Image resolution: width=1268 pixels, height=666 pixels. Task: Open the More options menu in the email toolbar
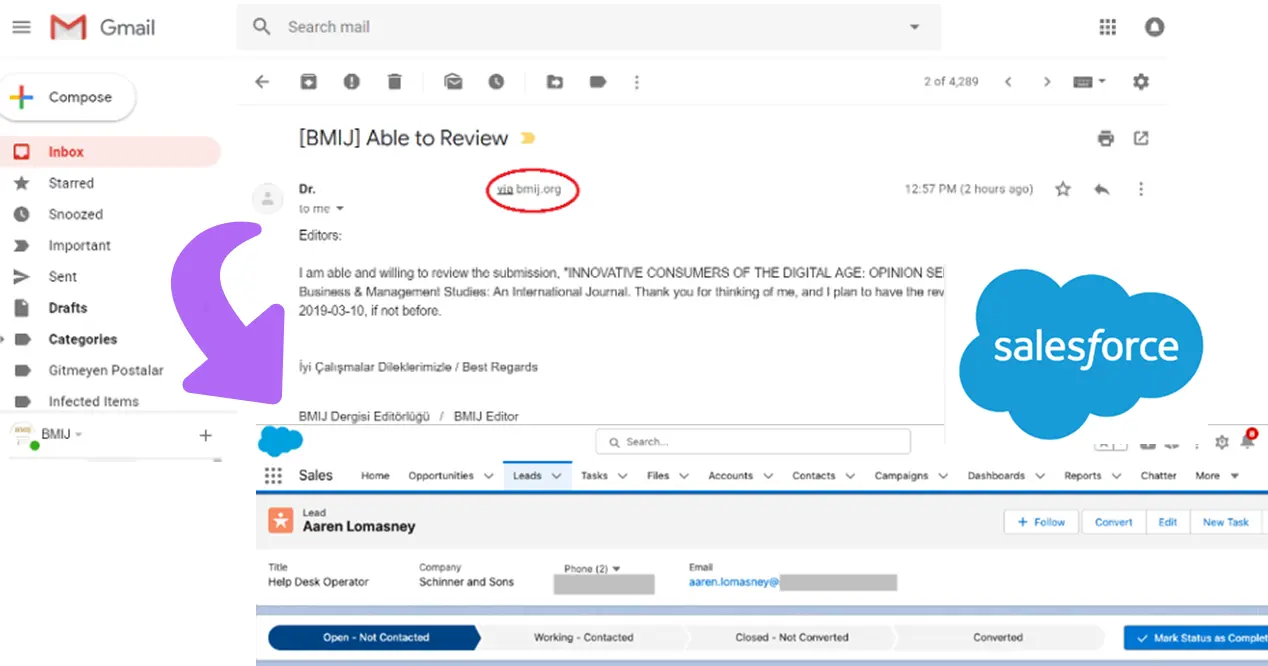(x=637, y=82)
